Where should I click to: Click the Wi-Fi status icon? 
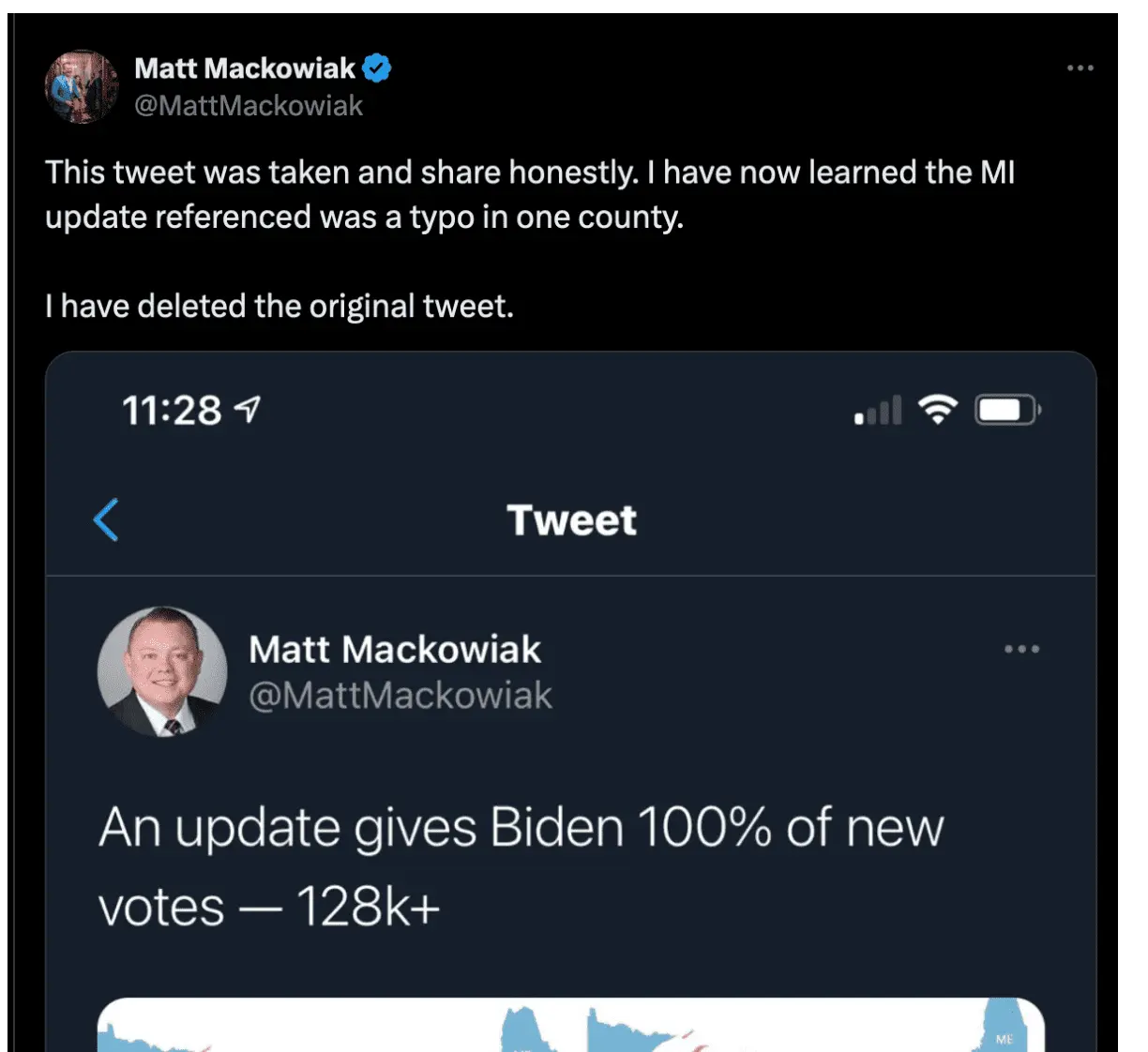937,409
